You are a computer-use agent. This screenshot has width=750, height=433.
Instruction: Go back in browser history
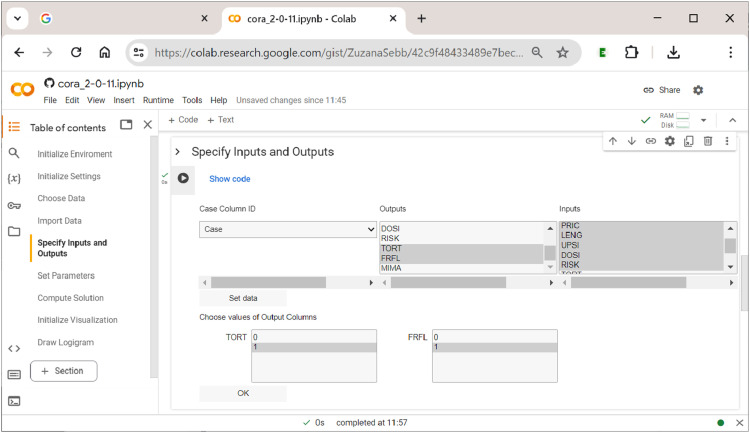(19, 52)
